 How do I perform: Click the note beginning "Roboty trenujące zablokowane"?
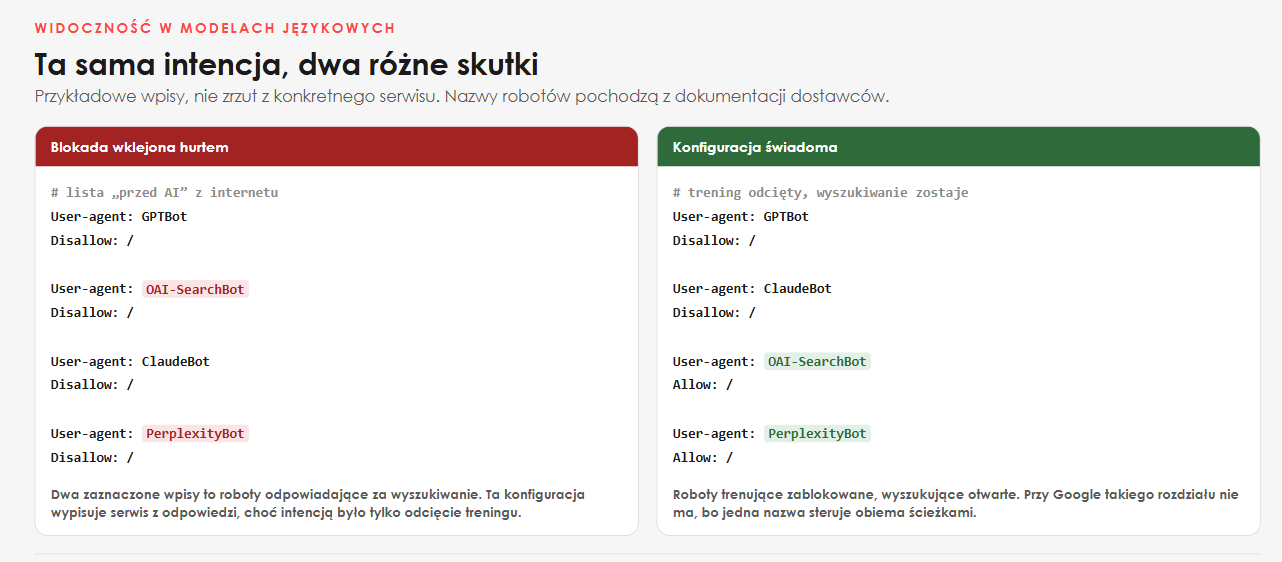[956, 504]
